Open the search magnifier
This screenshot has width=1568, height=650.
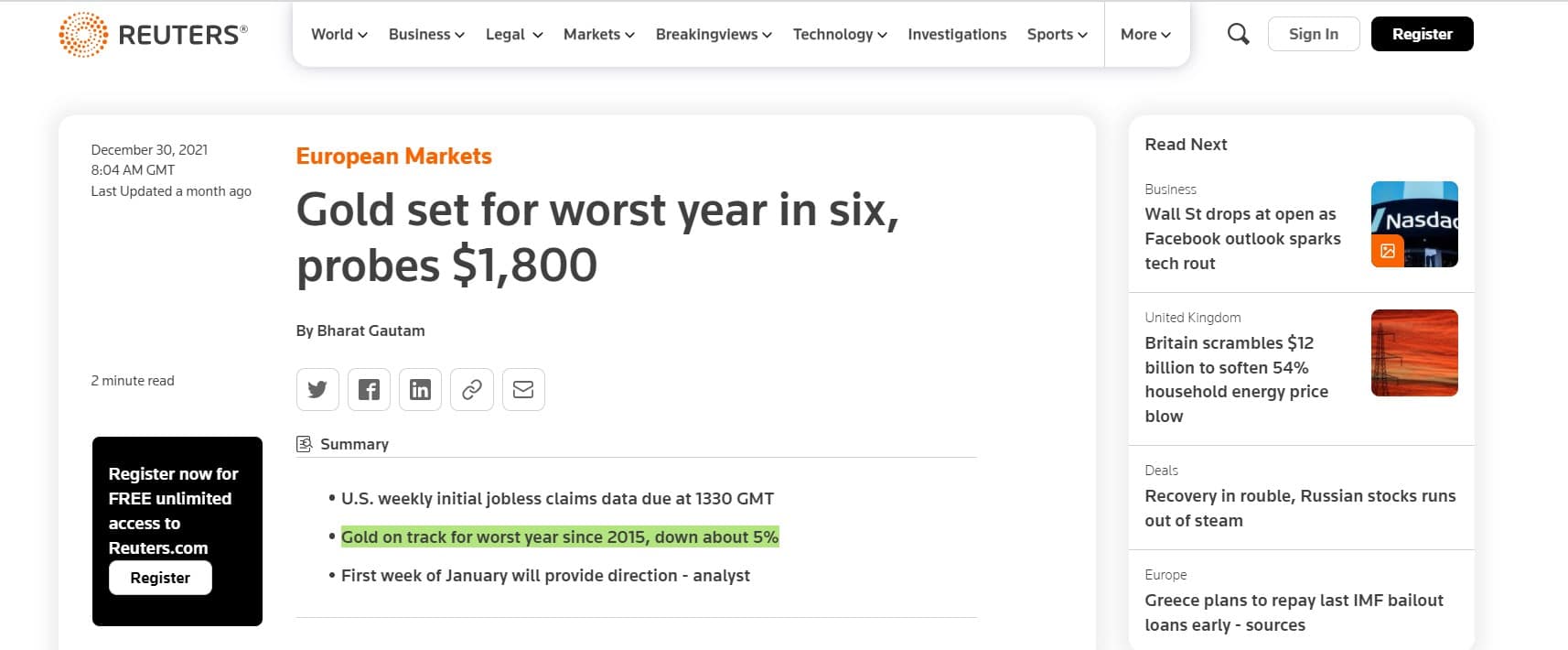point(1238,35)
